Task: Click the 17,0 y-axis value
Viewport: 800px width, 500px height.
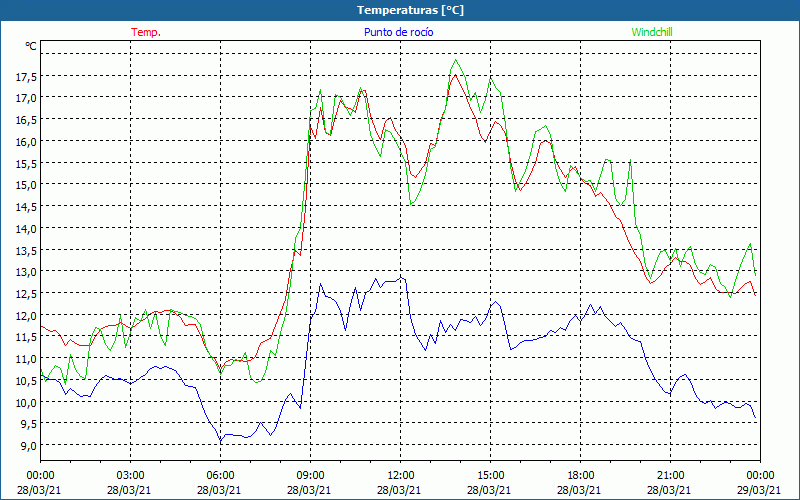Action: click(26, 97)
